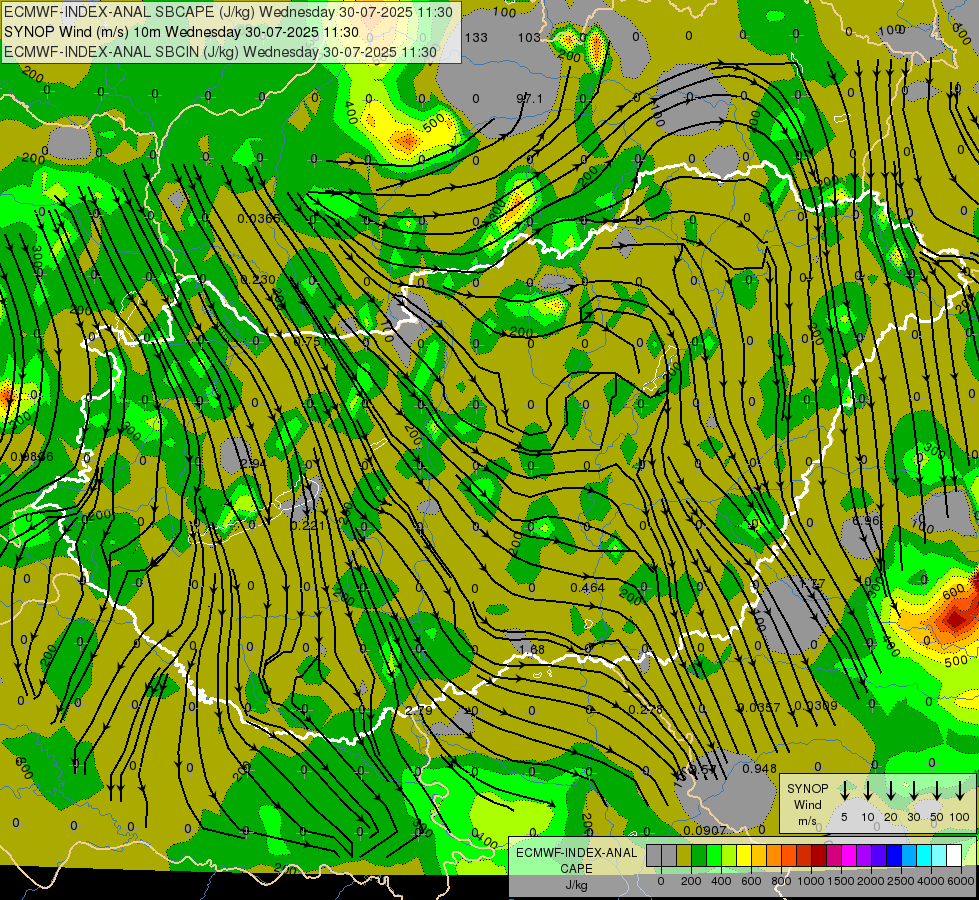The width and height of the screenshot is (979, 900).
Task: Select the dark red 1000 J/kg swatch
Action: click(x=819, y=855)
